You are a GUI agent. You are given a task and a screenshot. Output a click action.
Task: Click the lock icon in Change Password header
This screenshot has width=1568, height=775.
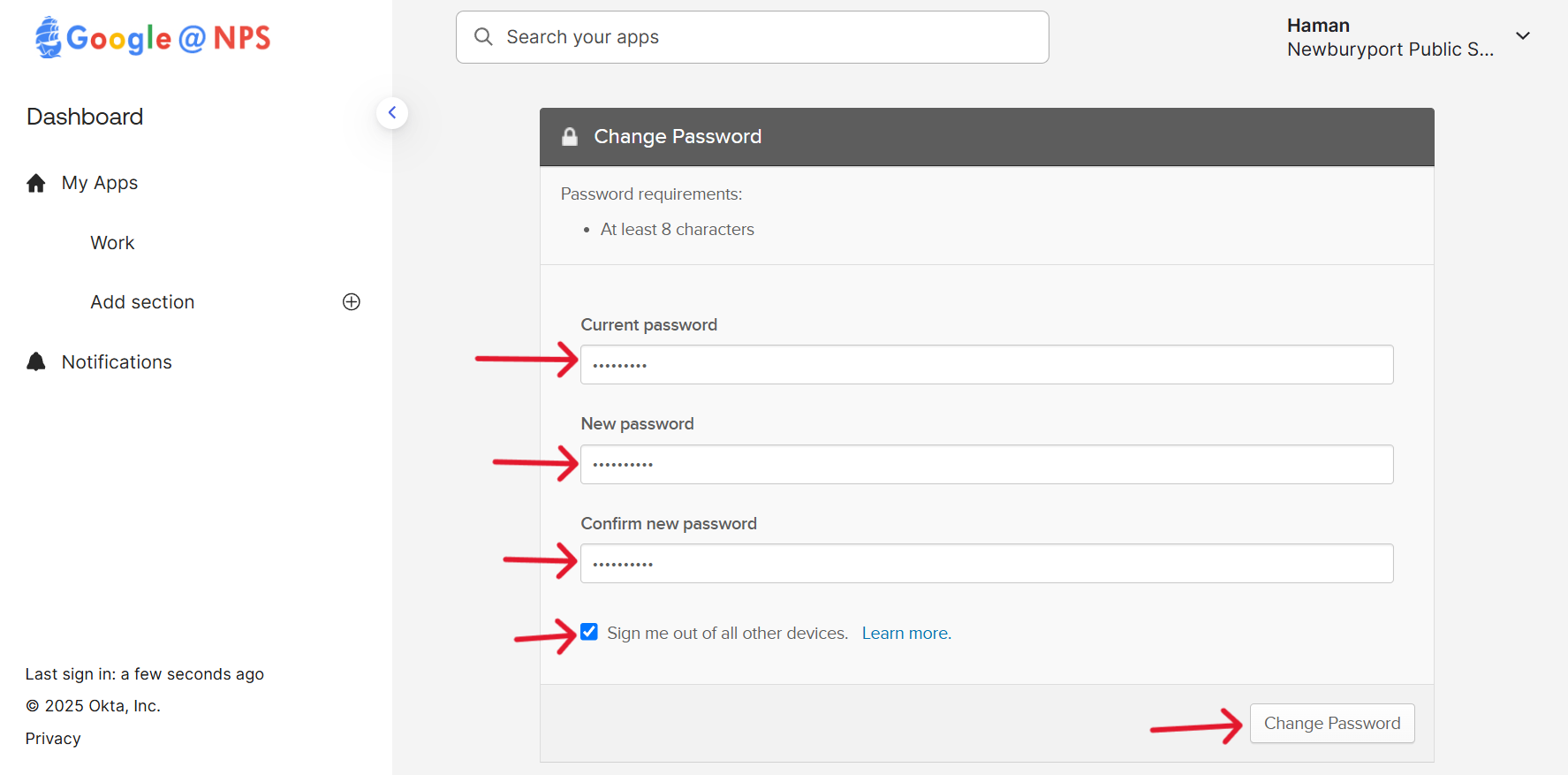pyautogui.click(x=570, y=137)
